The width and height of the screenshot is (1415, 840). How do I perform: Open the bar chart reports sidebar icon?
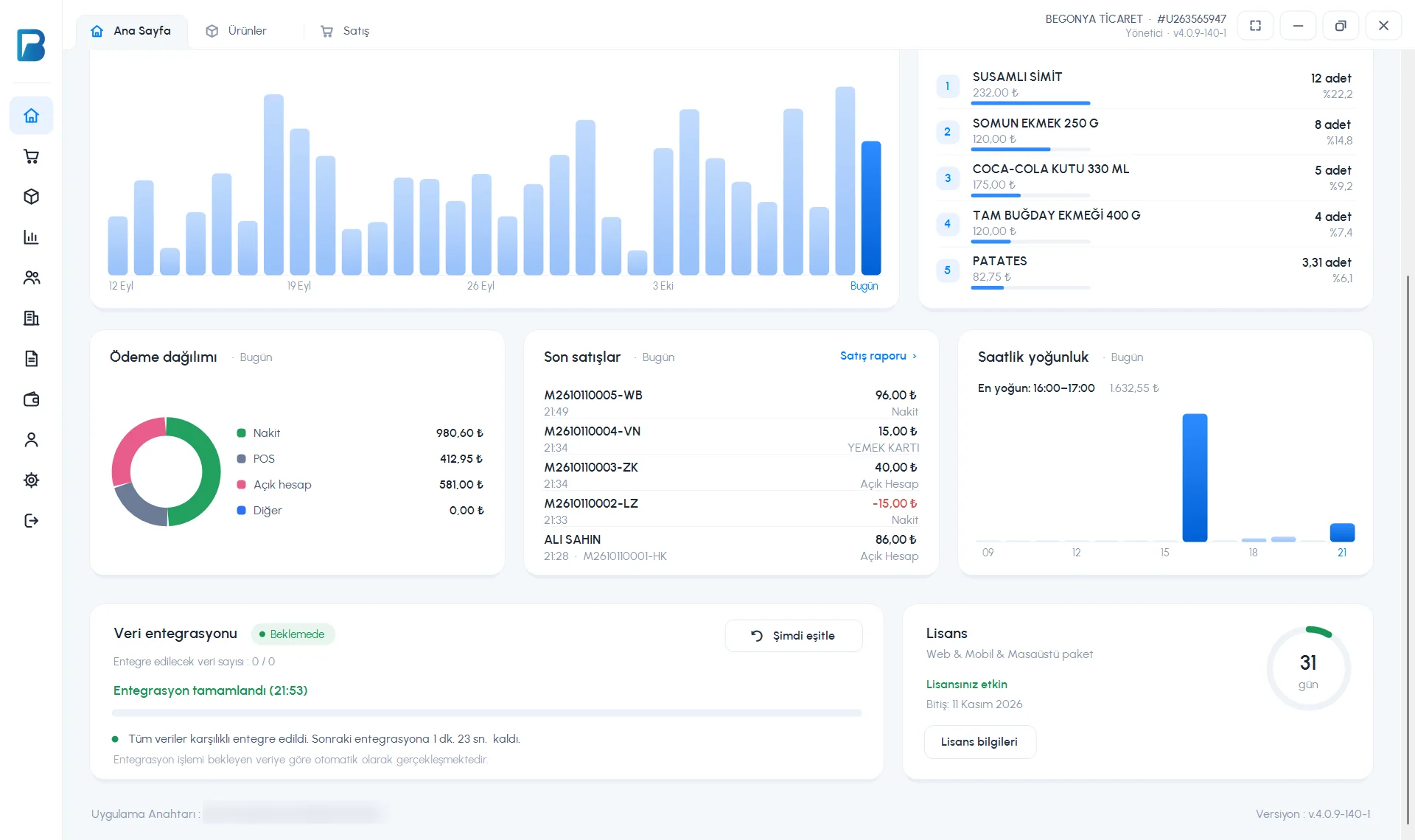click(x=31, y=237)
